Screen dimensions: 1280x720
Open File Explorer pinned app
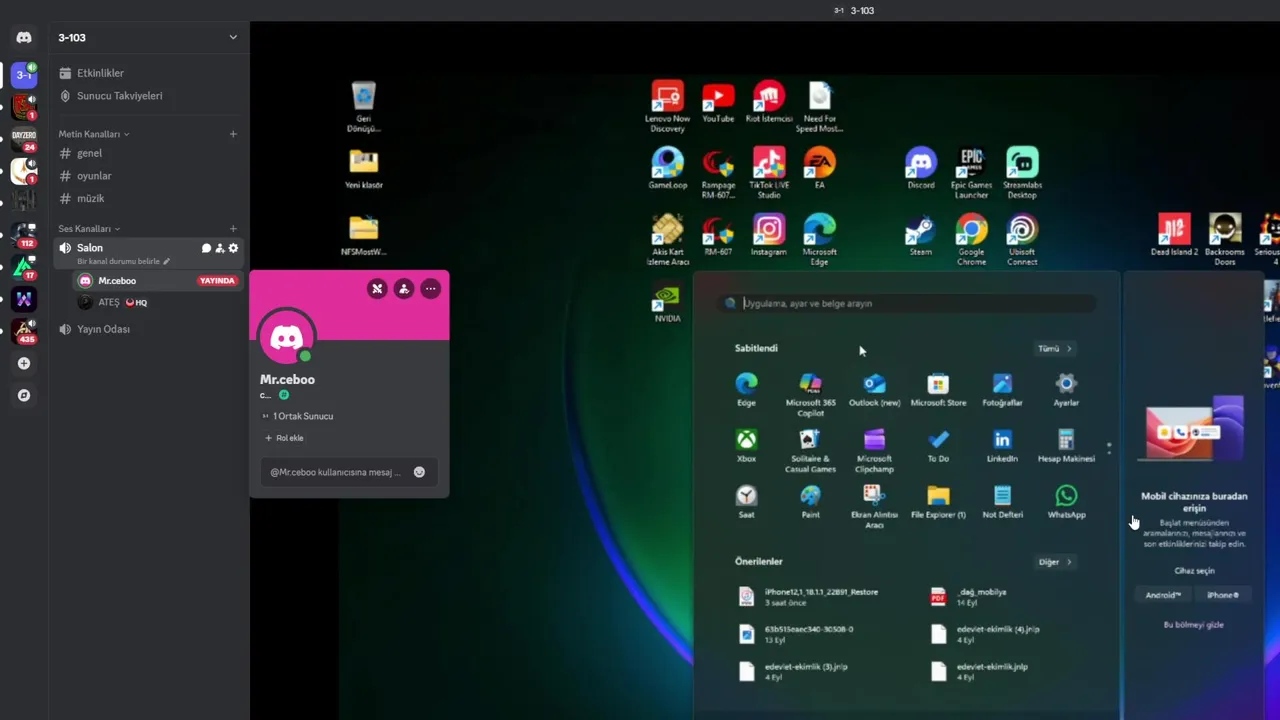pos(938,501)
